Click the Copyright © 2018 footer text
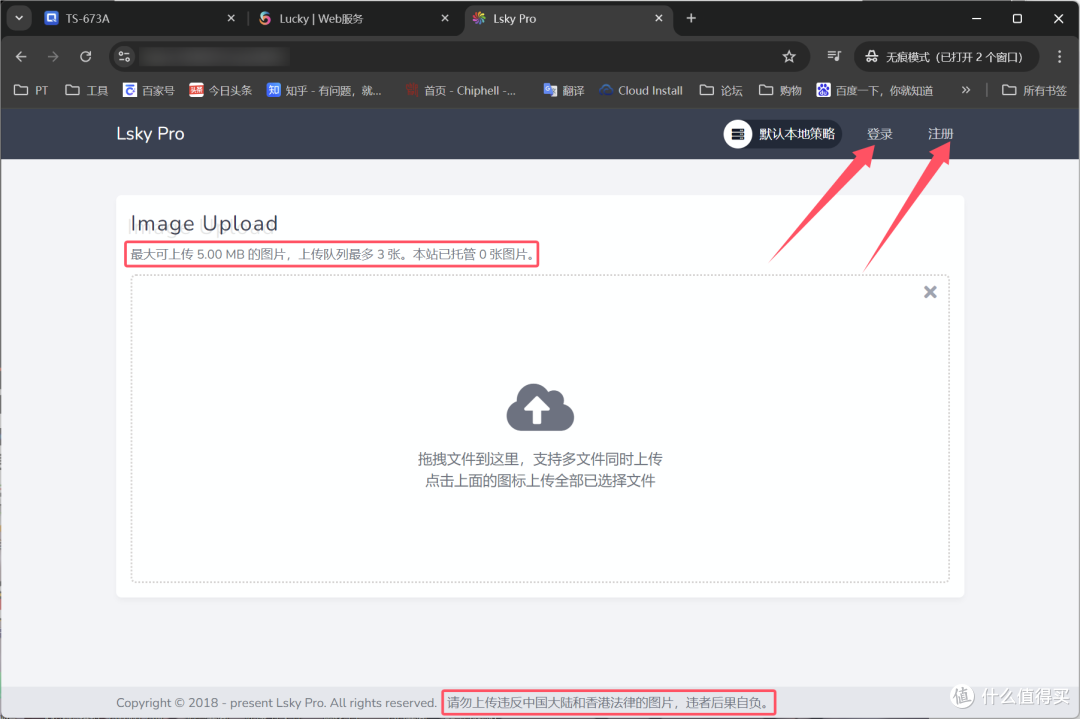The height and width of the screenshot is (719, 1080). (276, 702)
